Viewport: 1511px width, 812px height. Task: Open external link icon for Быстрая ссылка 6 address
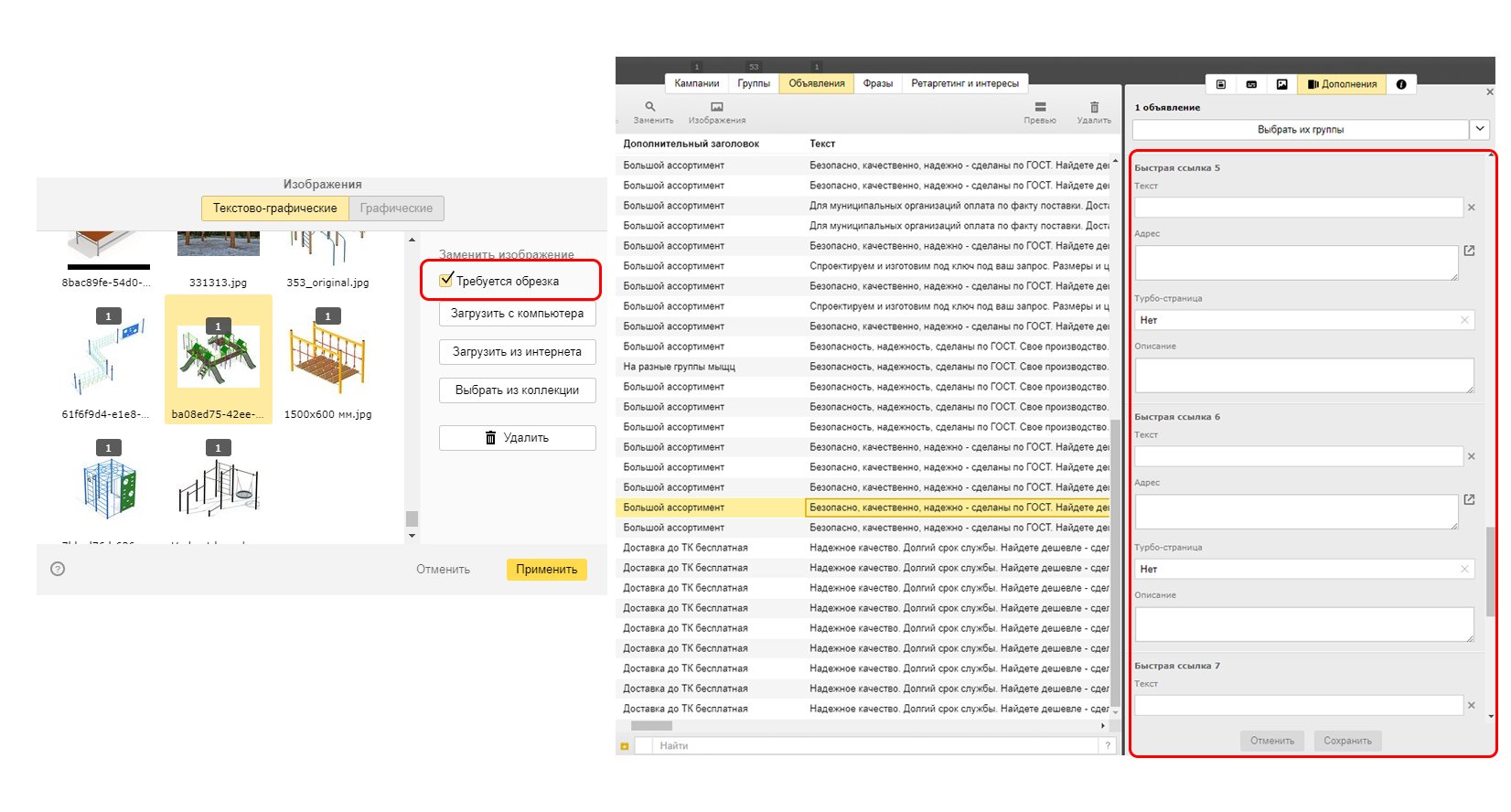pos(1469,499)
